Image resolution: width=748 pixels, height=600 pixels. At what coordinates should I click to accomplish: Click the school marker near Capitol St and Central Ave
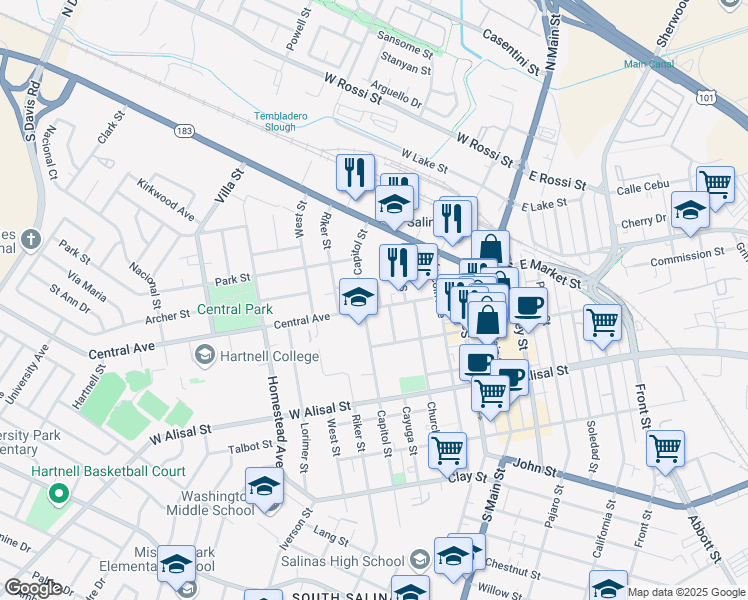358,297
